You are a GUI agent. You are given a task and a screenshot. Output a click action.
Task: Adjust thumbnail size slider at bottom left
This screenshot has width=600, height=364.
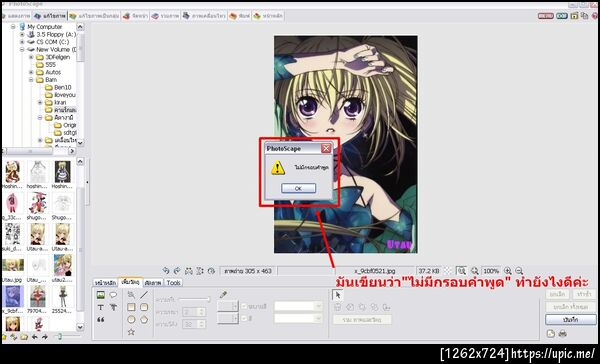[67, 336]
